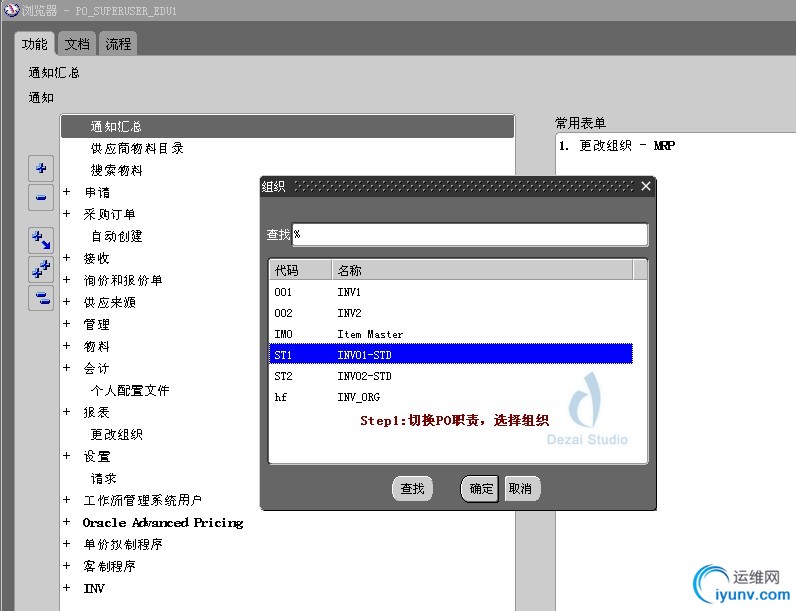Click the expand-node plus icon button
This screenshot has height=611, width=796.
click(41, 168)
